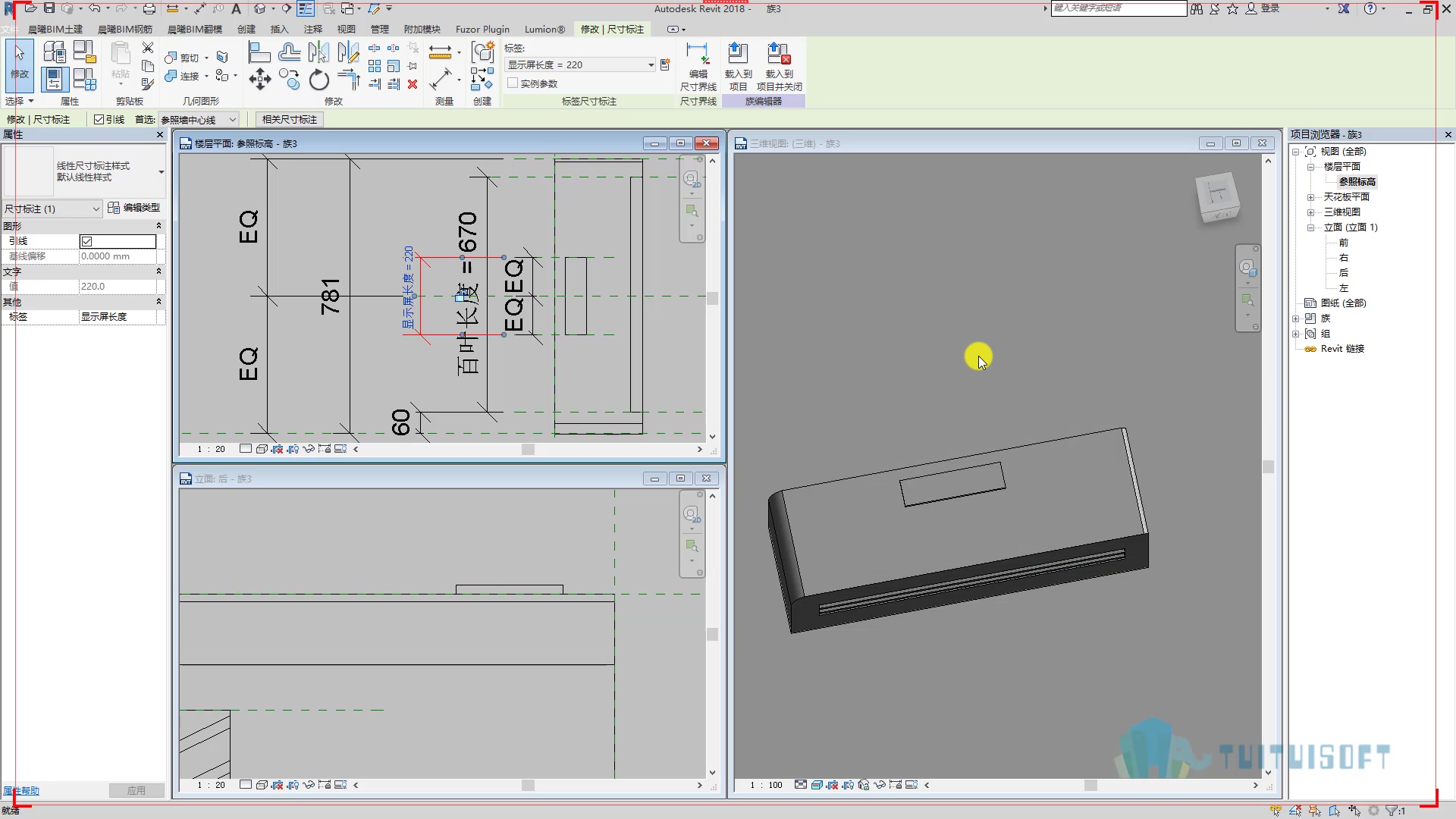Collapse the 楼层平面 tree node
This screenshot has width=1456, height=819.
coord(1310,167)
